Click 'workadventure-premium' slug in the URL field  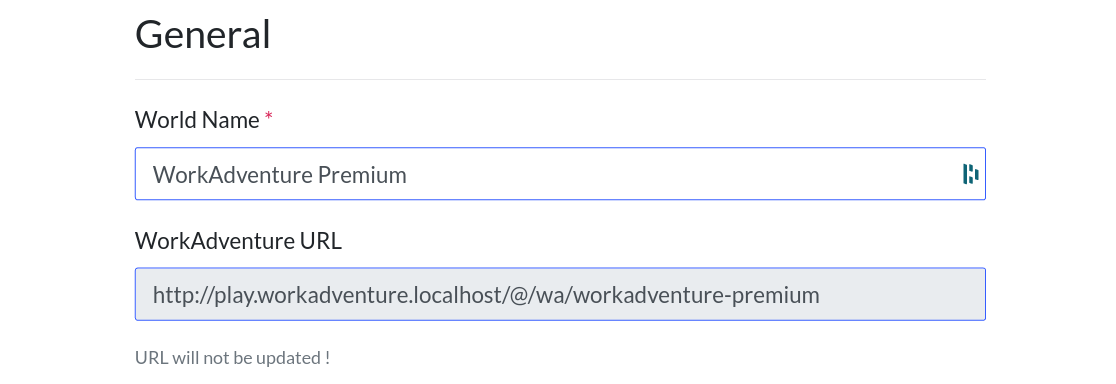(x=696, y=295)
